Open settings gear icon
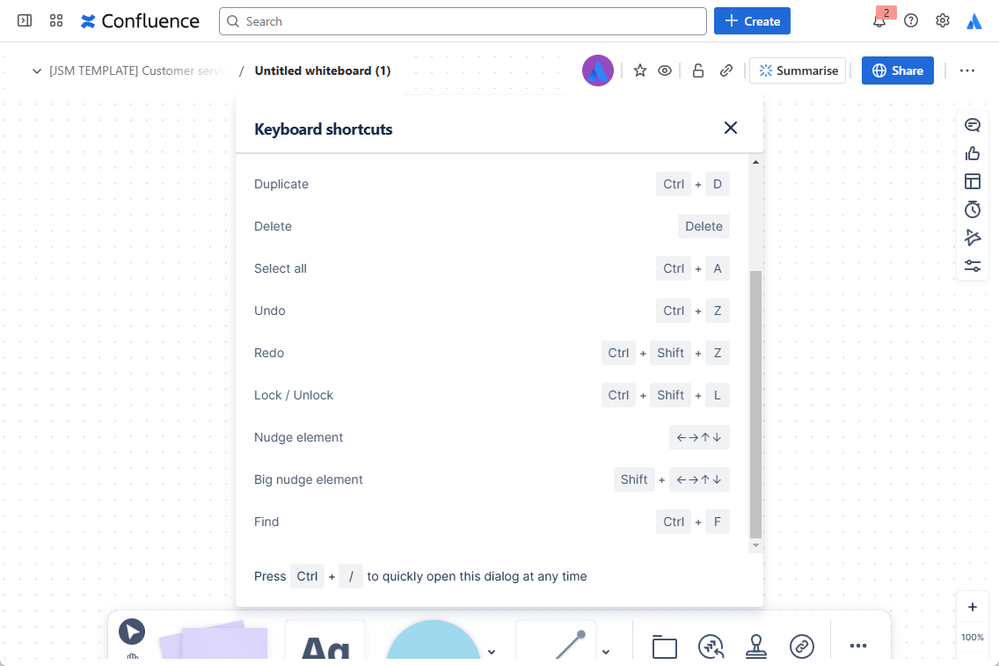The image size is (999, 666). [942, 21]
